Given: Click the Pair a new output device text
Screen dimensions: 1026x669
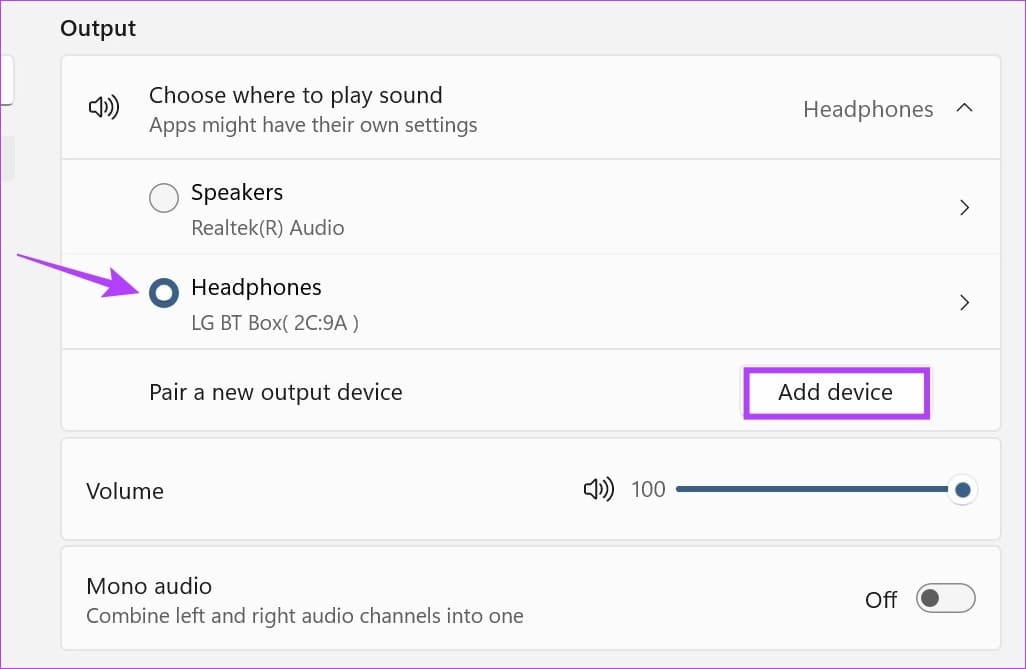Looking at the screenshot, I should click(275, 392).
